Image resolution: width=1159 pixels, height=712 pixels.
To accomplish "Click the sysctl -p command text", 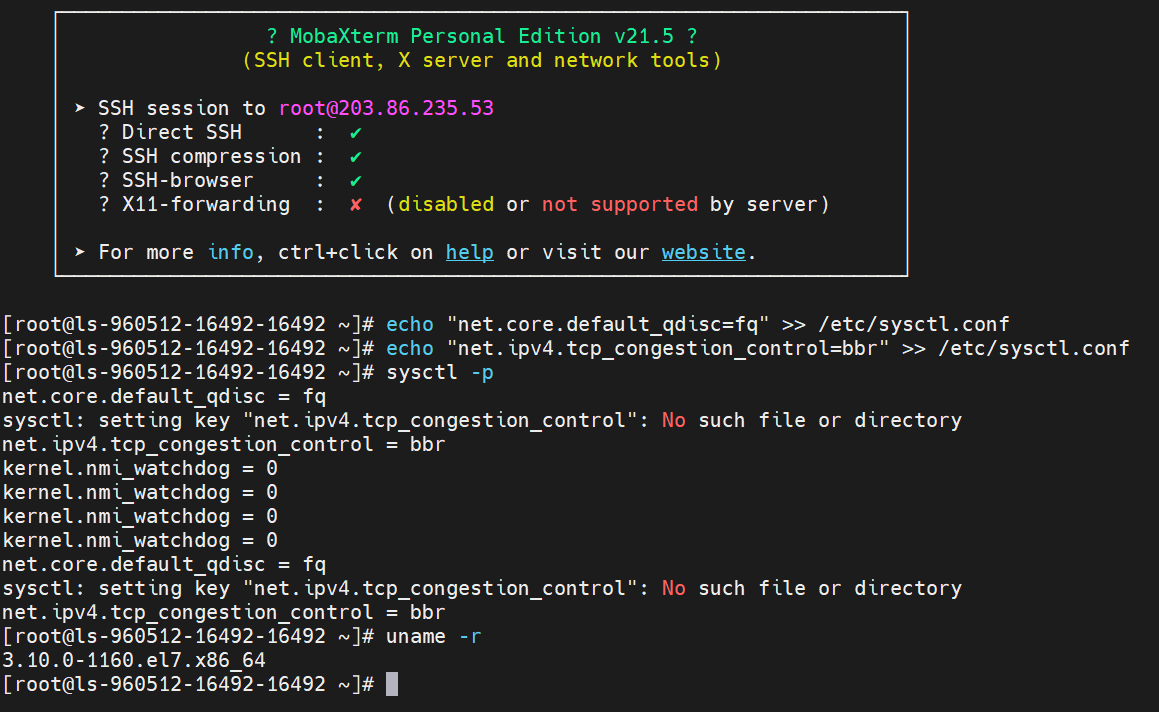I will tap(439, 372).
